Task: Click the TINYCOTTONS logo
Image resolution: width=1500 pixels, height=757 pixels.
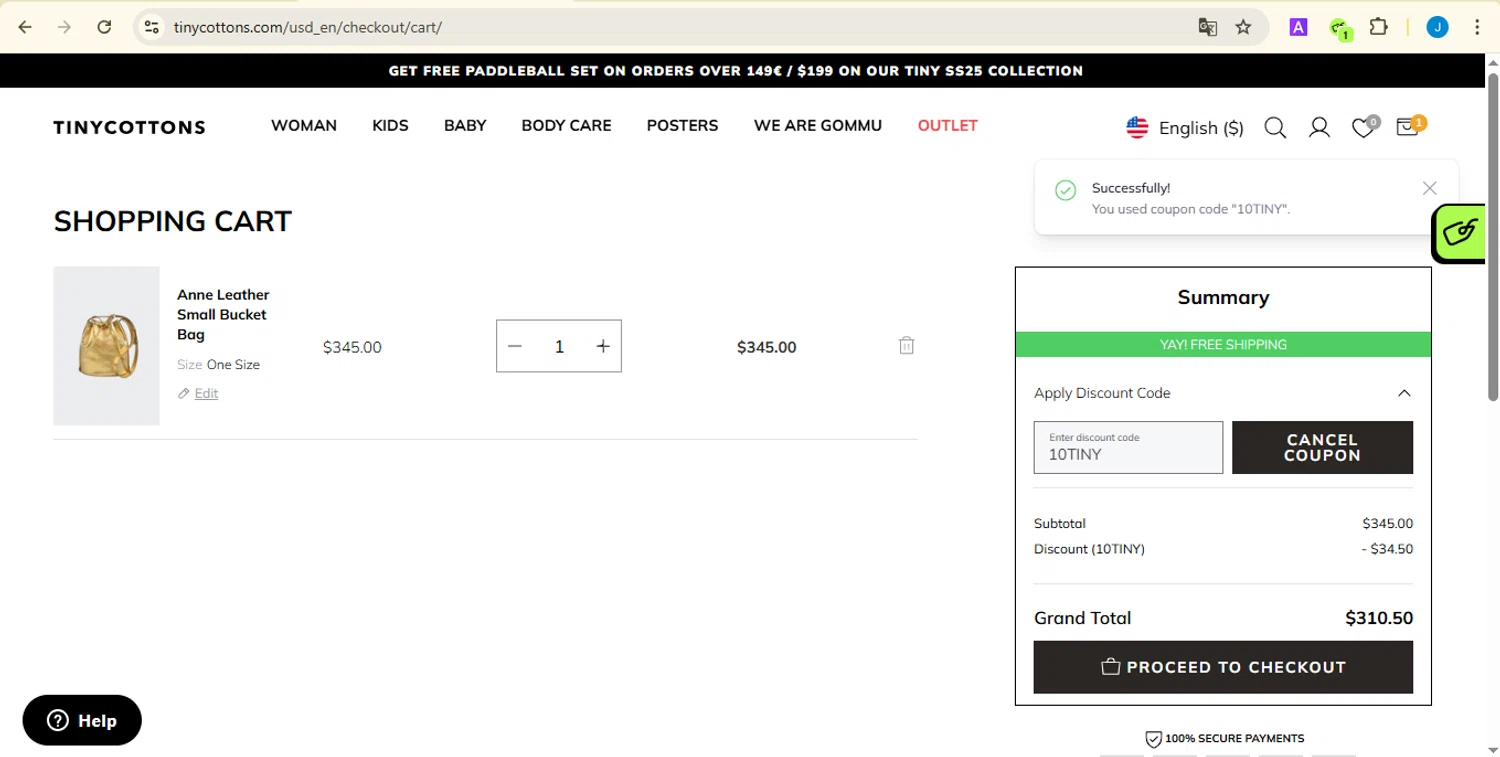Action: (x=129, y=127)
